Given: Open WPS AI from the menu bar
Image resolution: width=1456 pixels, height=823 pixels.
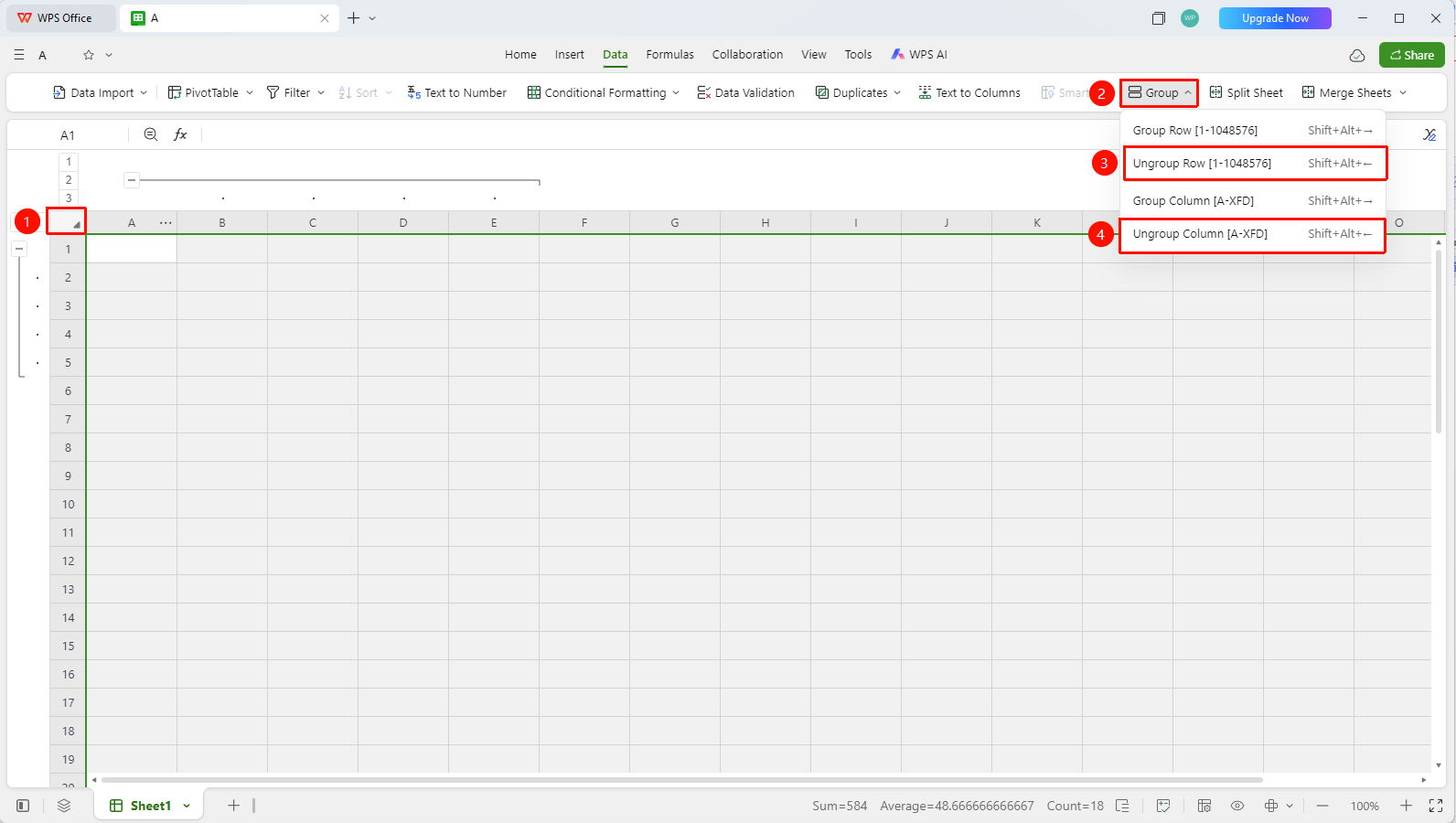Looking at the screenshot, I should coord(919,55).
